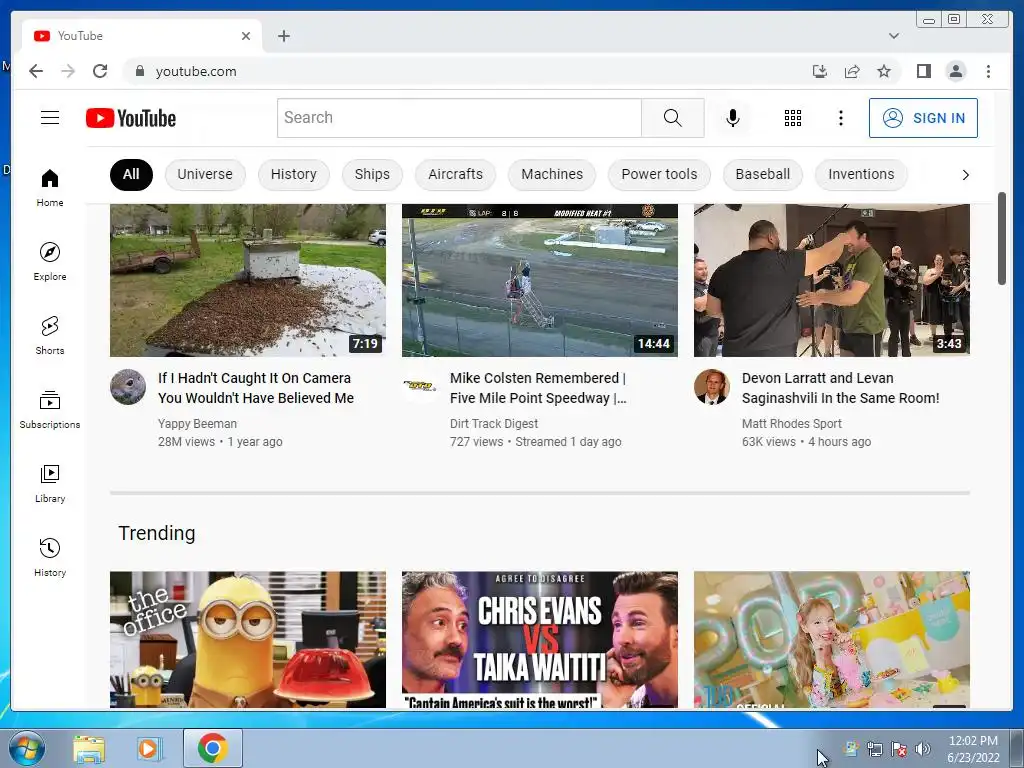Click the share page icon
This screenshot has height=768, width=1024.
pyautogui.click(x=852, y=71)
